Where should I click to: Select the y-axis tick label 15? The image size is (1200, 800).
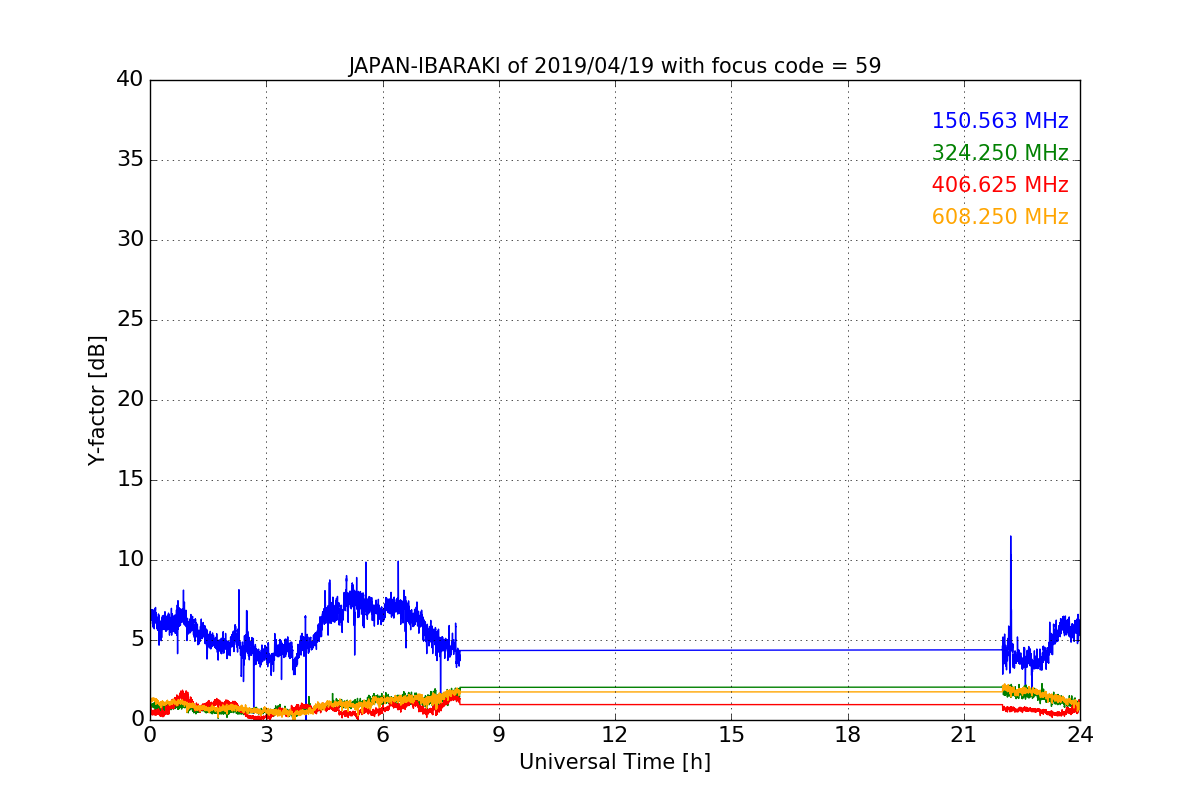(130, 480)
